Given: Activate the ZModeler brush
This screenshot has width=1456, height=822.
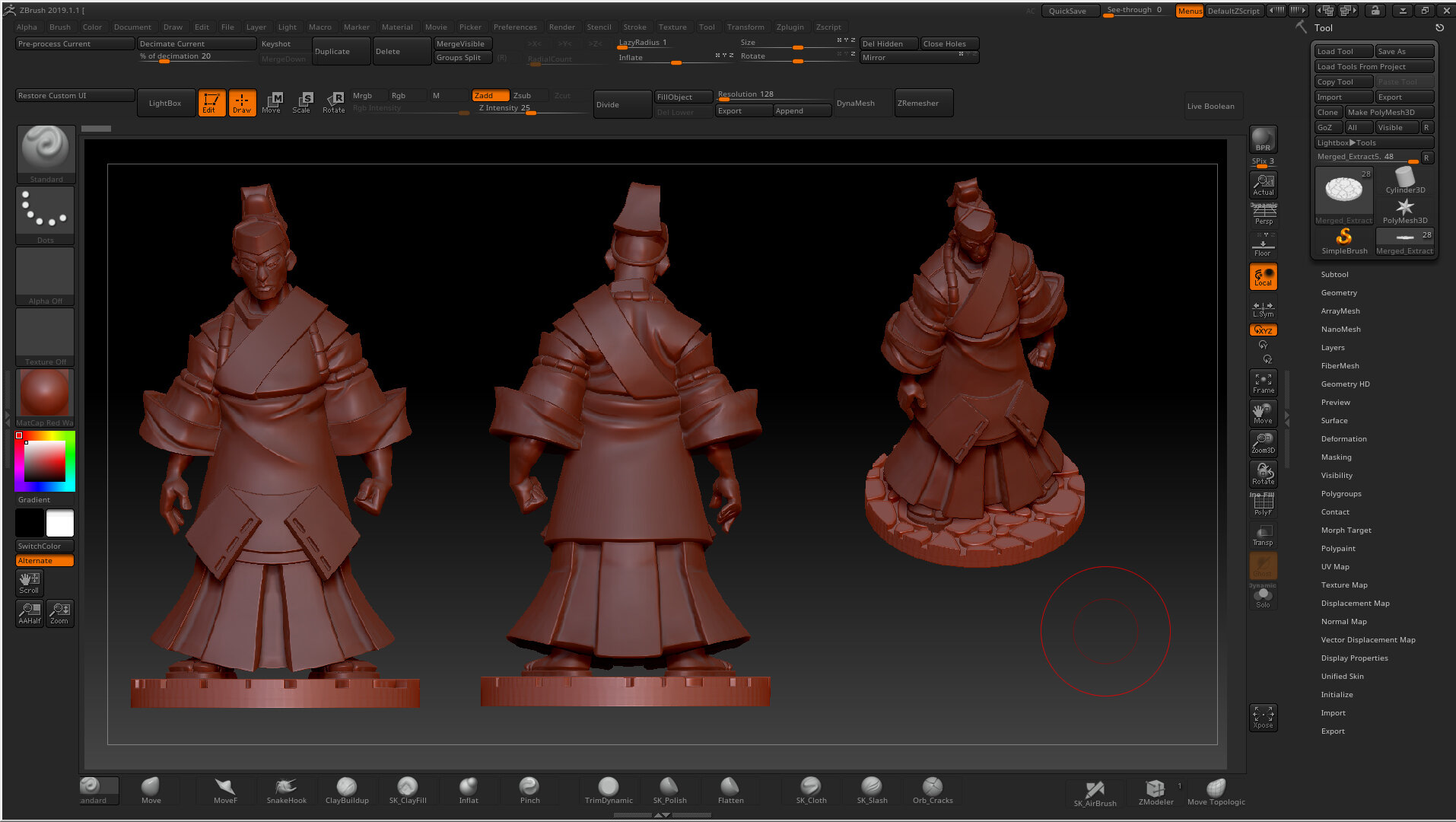Looking at the screenshot, I should (x=1156, y=792).
